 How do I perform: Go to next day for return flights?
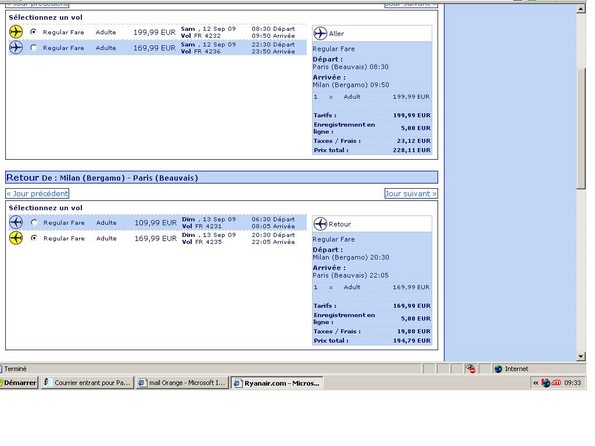click(x=411, y=194)
